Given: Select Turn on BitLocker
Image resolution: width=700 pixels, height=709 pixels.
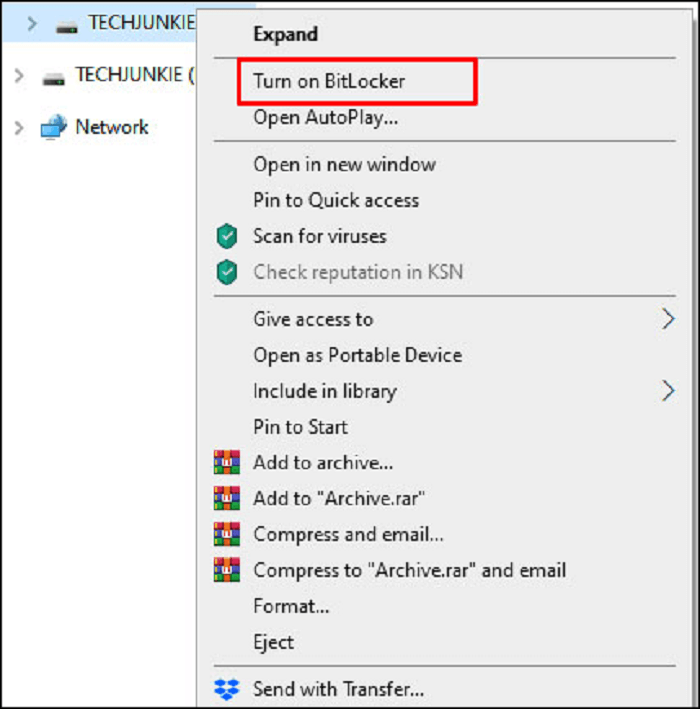Looking at the screenshot, I should (329, 81).
